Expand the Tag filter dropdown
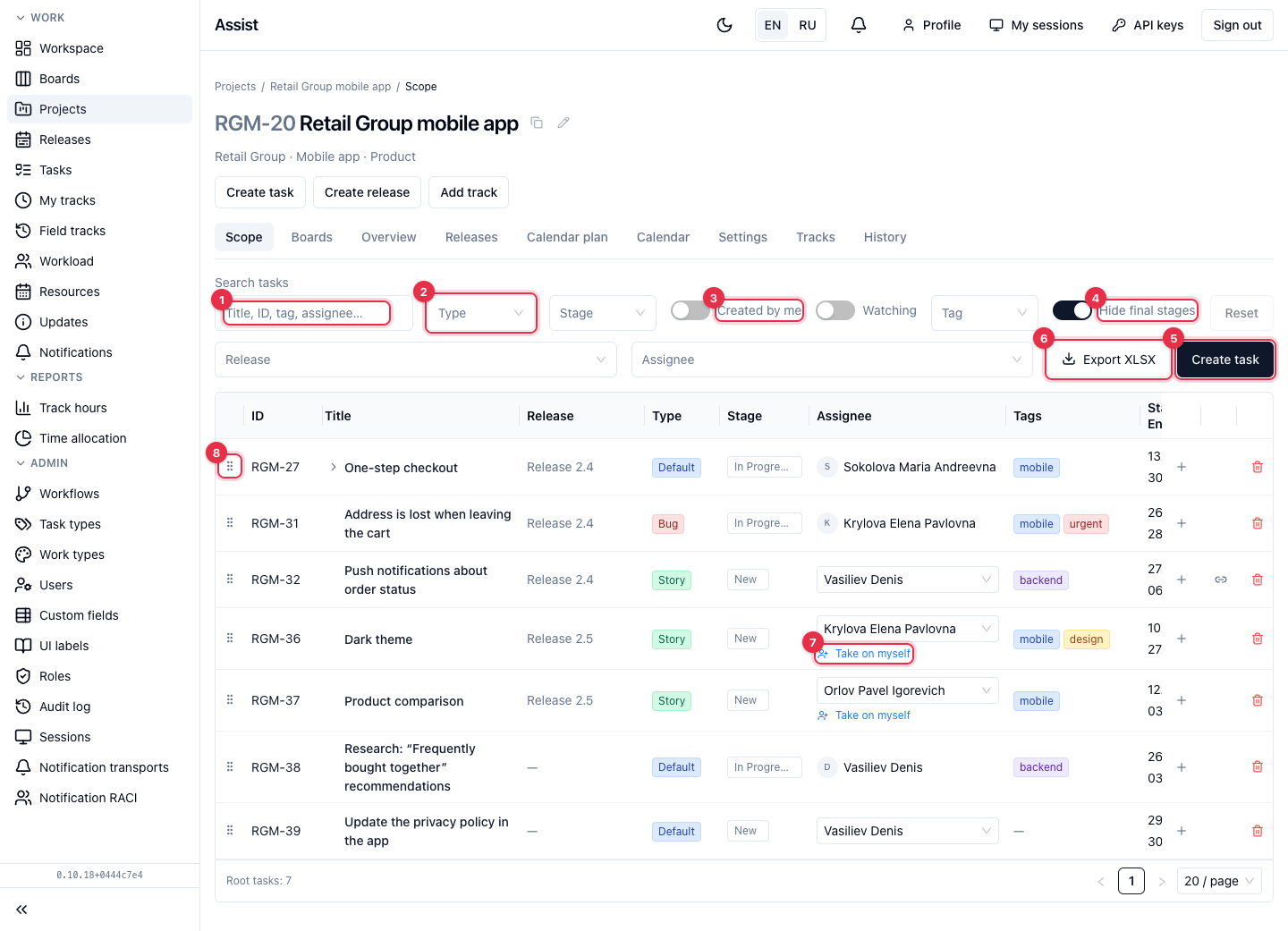 click(x=985, y=313)
